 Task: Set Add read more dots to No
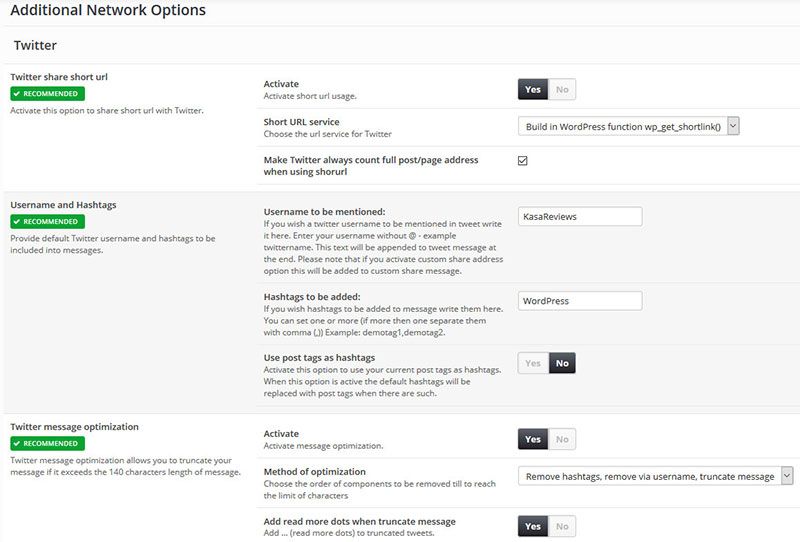pos(562,526)
